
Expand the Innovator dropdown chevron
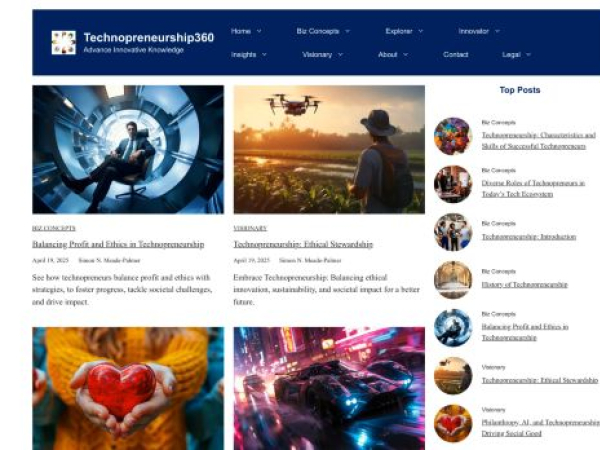[x=497, y=31]
